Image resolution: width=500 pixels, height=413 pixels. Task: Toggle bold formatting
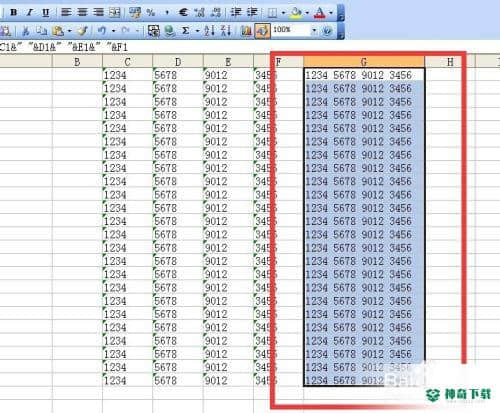[x=14, y=13]
